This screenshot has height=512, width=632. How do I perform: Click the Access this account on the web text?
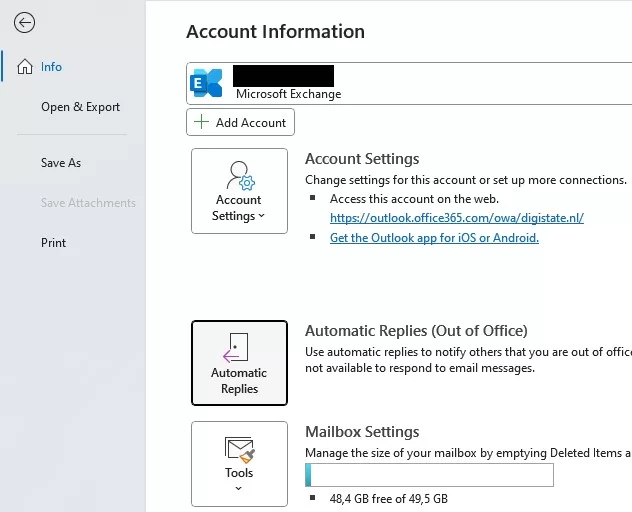tap(414, 199)
